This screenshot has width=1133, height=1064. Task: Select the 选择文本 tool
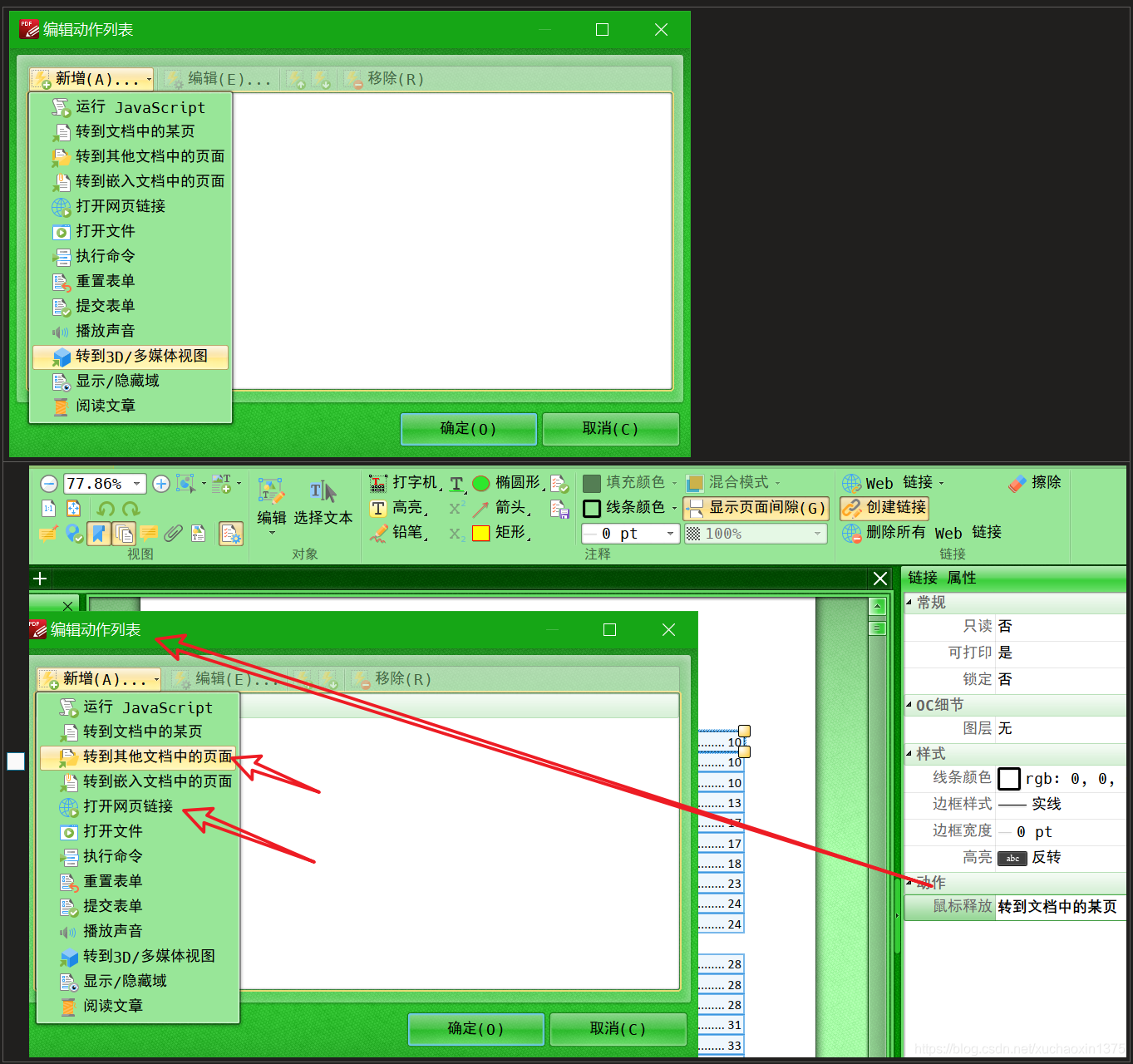323,504
